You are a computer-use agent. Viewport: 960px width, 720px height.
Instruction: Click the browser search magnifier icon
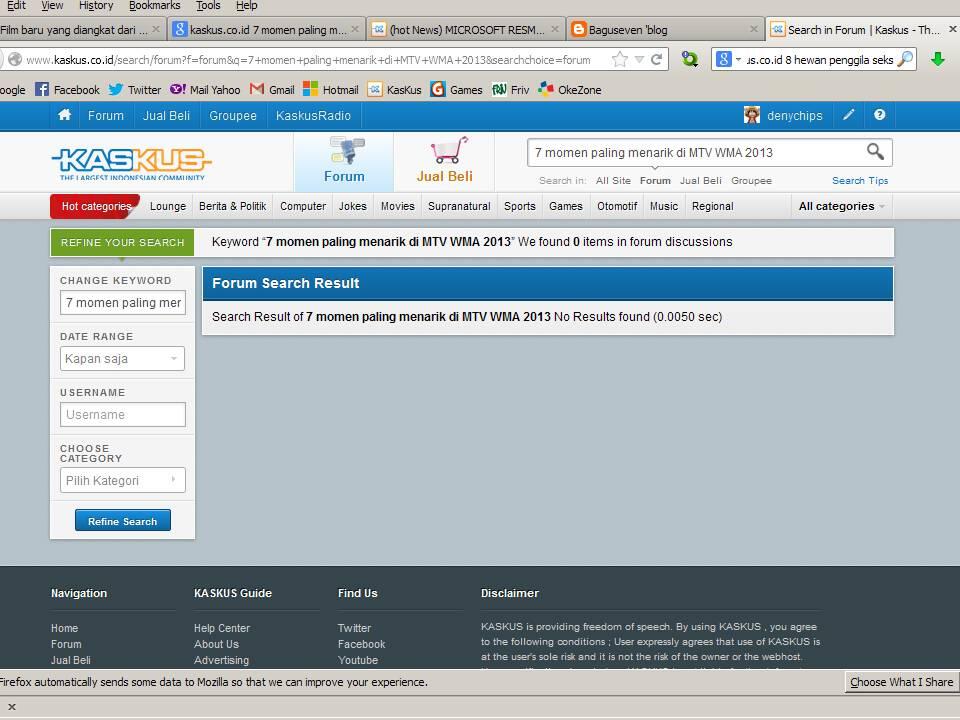[905, 59]
